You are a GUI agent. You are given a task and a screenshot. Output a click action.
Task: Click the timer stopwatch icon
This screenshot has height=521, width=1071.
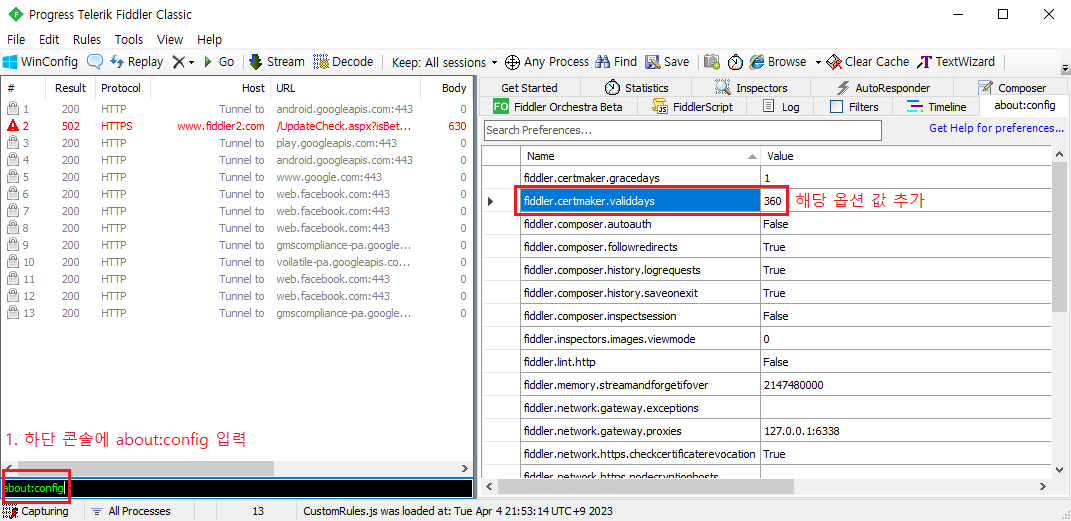(x=735, y=61)
